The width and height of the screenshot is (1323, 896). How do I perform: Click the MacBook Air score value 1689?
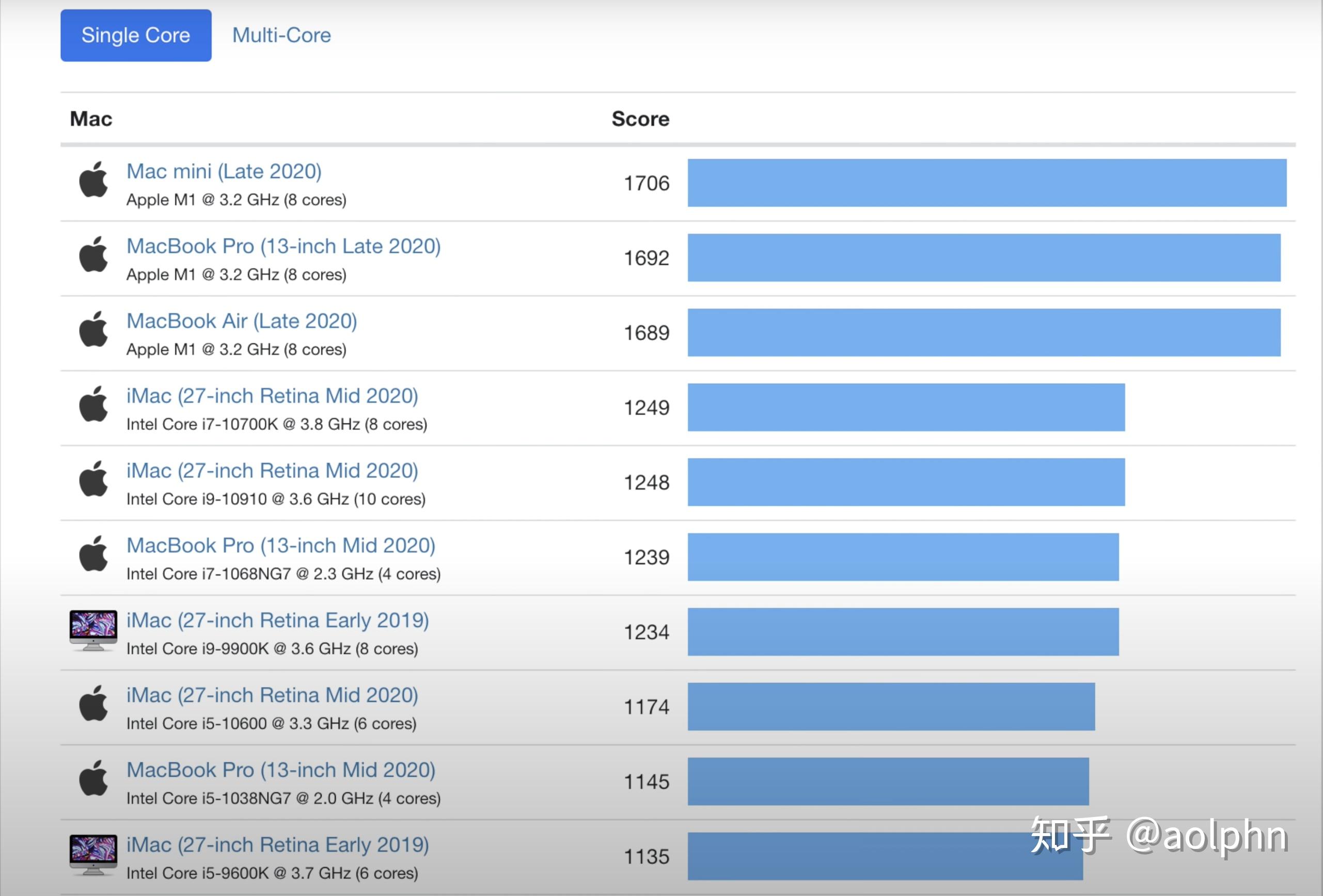(x=647, y=333)
